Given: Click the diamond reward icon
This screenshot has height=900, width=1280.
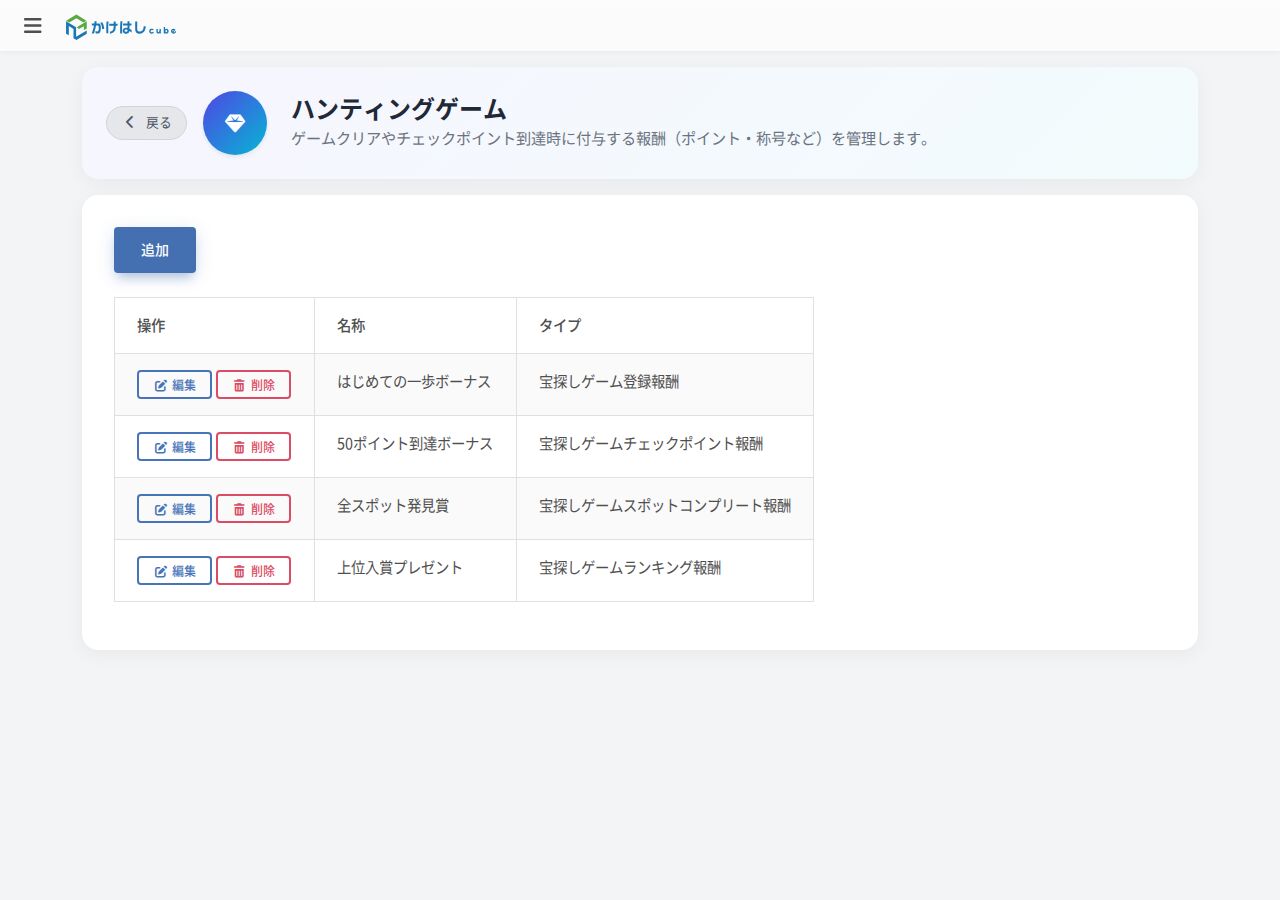Looking at the screenshot, I should point(235,123).
